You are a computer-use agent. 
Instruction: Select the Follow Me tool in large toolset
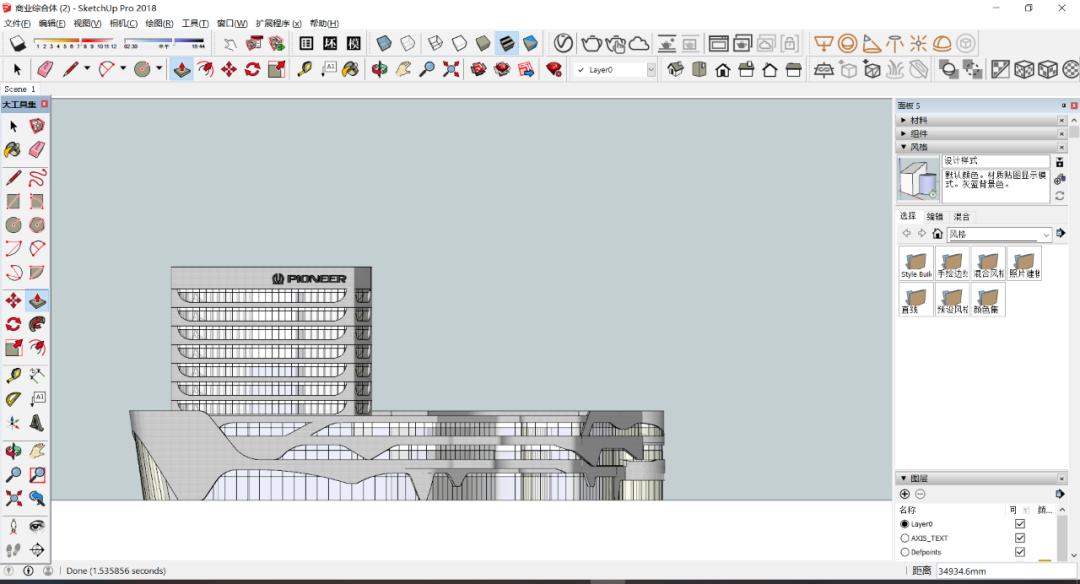pos(37,324)
